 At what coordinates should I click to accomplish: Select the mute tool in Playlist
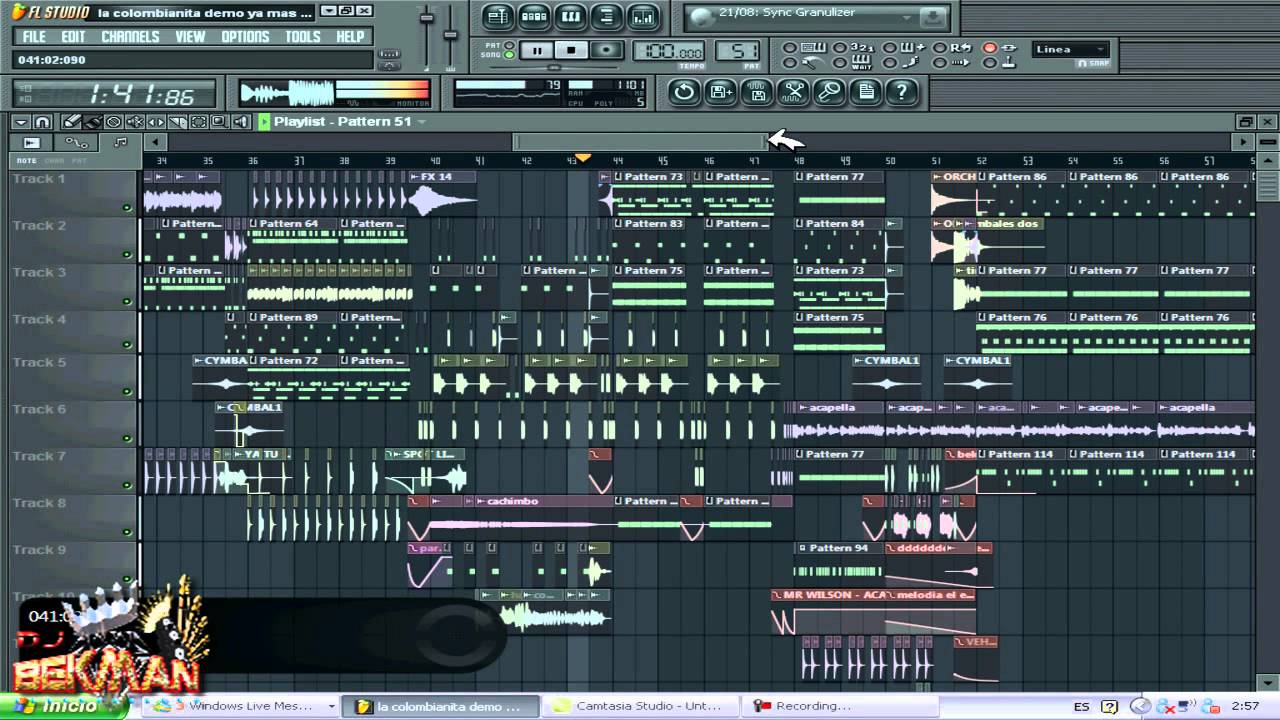pyautogui.click(x=135, y=122)
